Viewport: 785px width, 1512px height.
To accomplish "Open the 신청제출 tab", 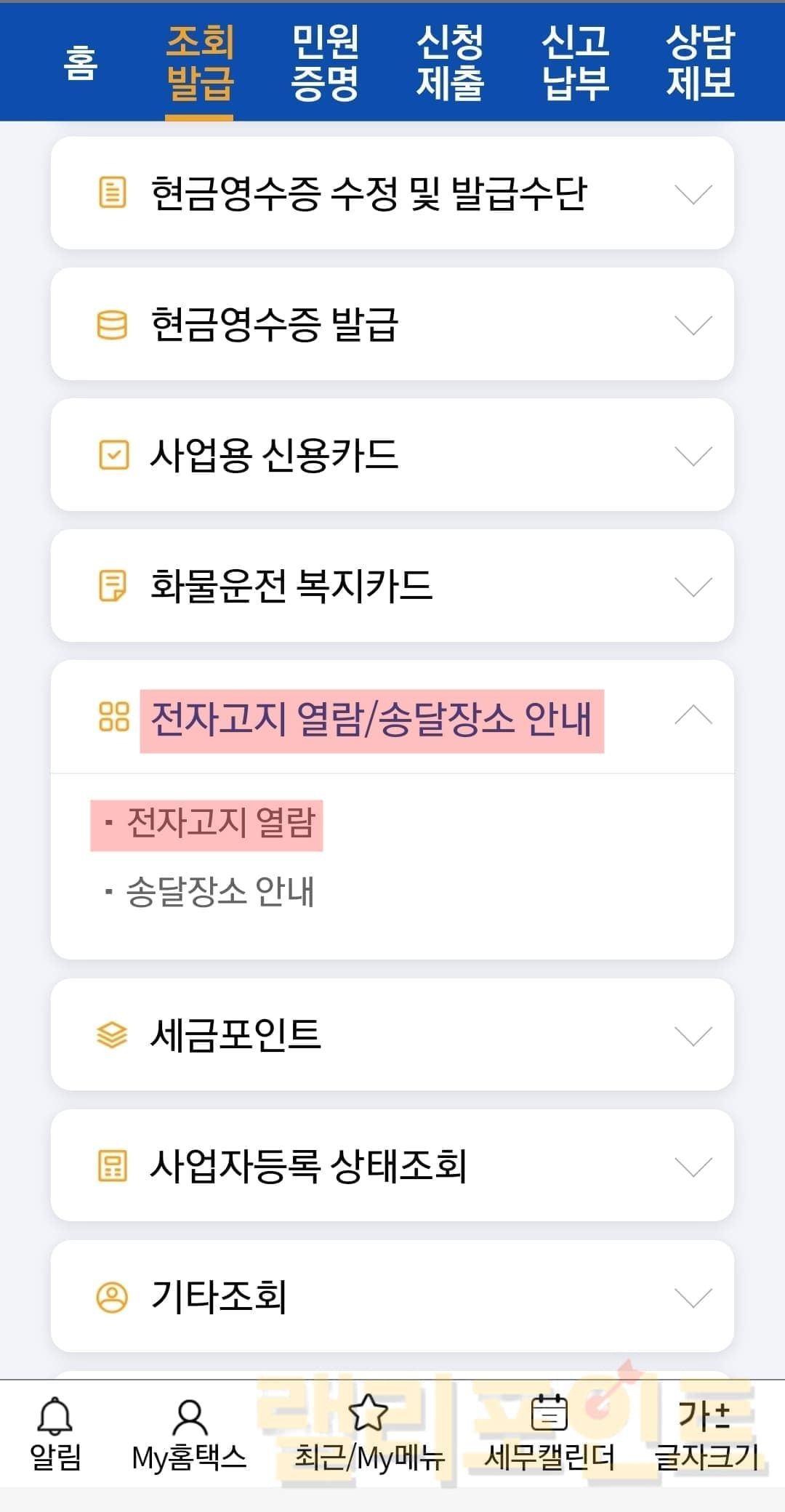I will pyautogui.click(x=450, y=62).
